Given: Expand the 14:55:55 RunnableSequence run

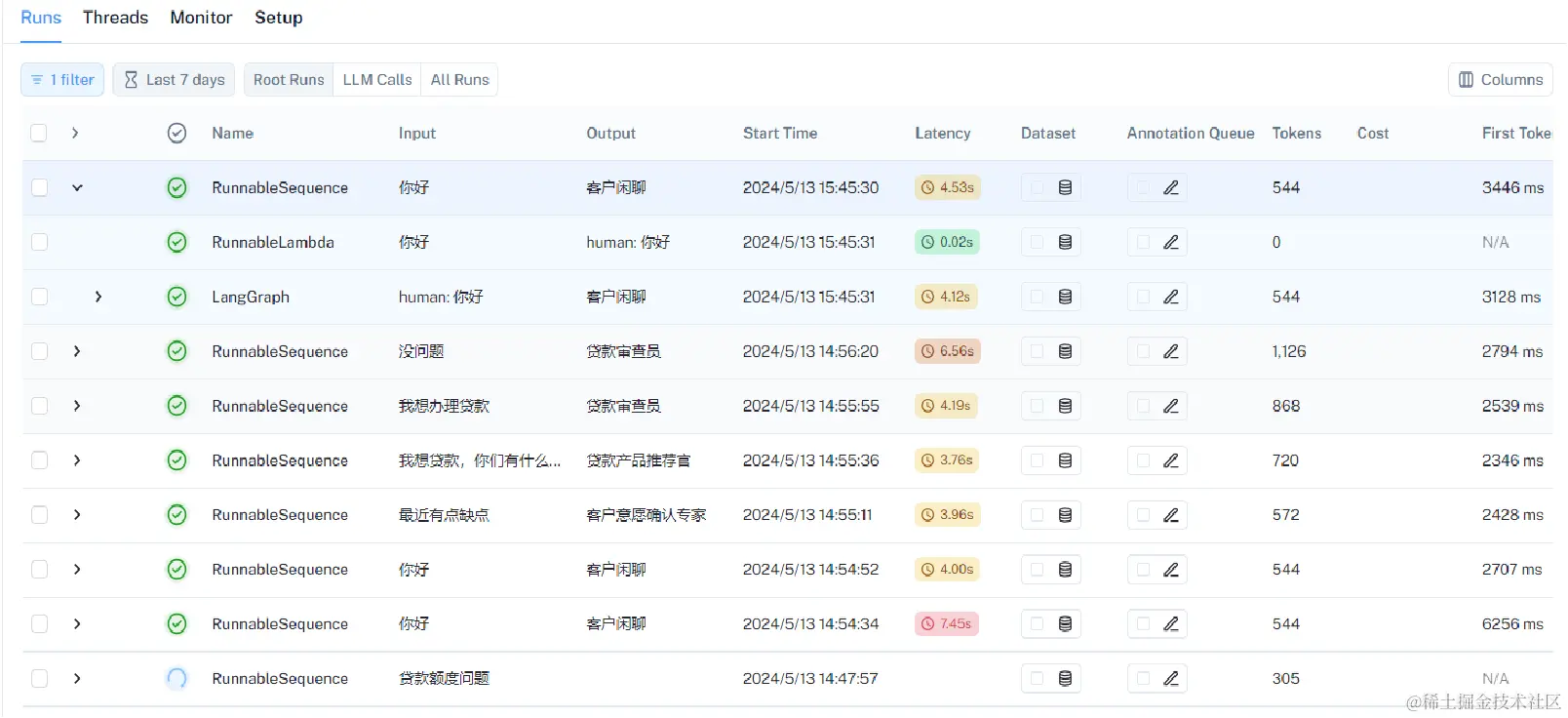Looking at the screenshot, I should (x=77, y=406).
